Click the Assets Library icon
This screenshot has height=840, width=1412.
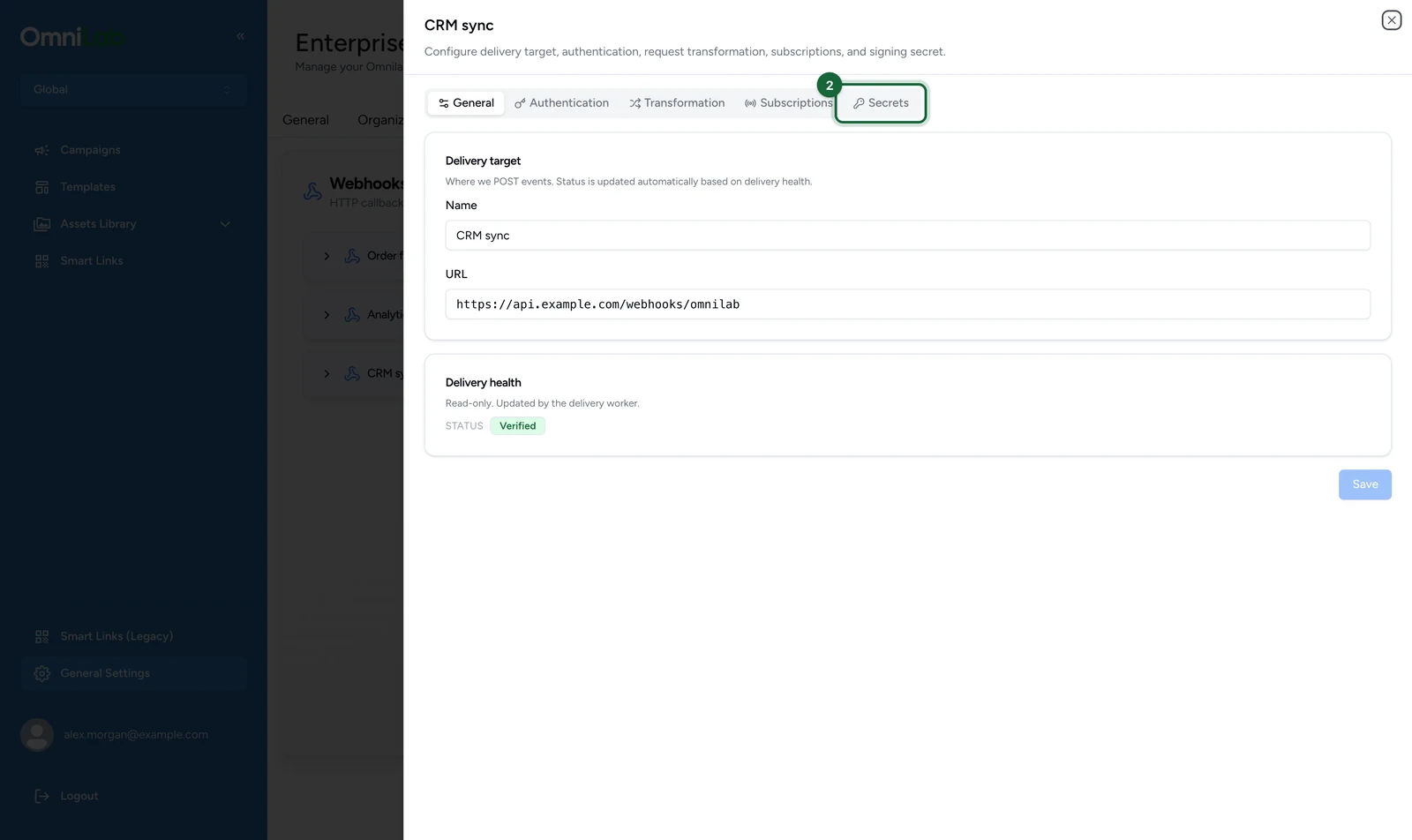click(41, 224)
